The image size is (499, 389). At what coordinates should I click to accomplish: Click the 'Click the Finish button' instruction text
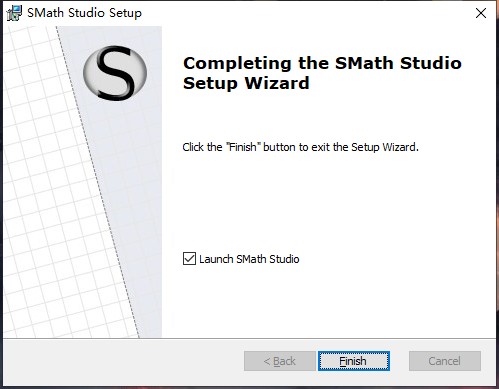click(300, 147)
